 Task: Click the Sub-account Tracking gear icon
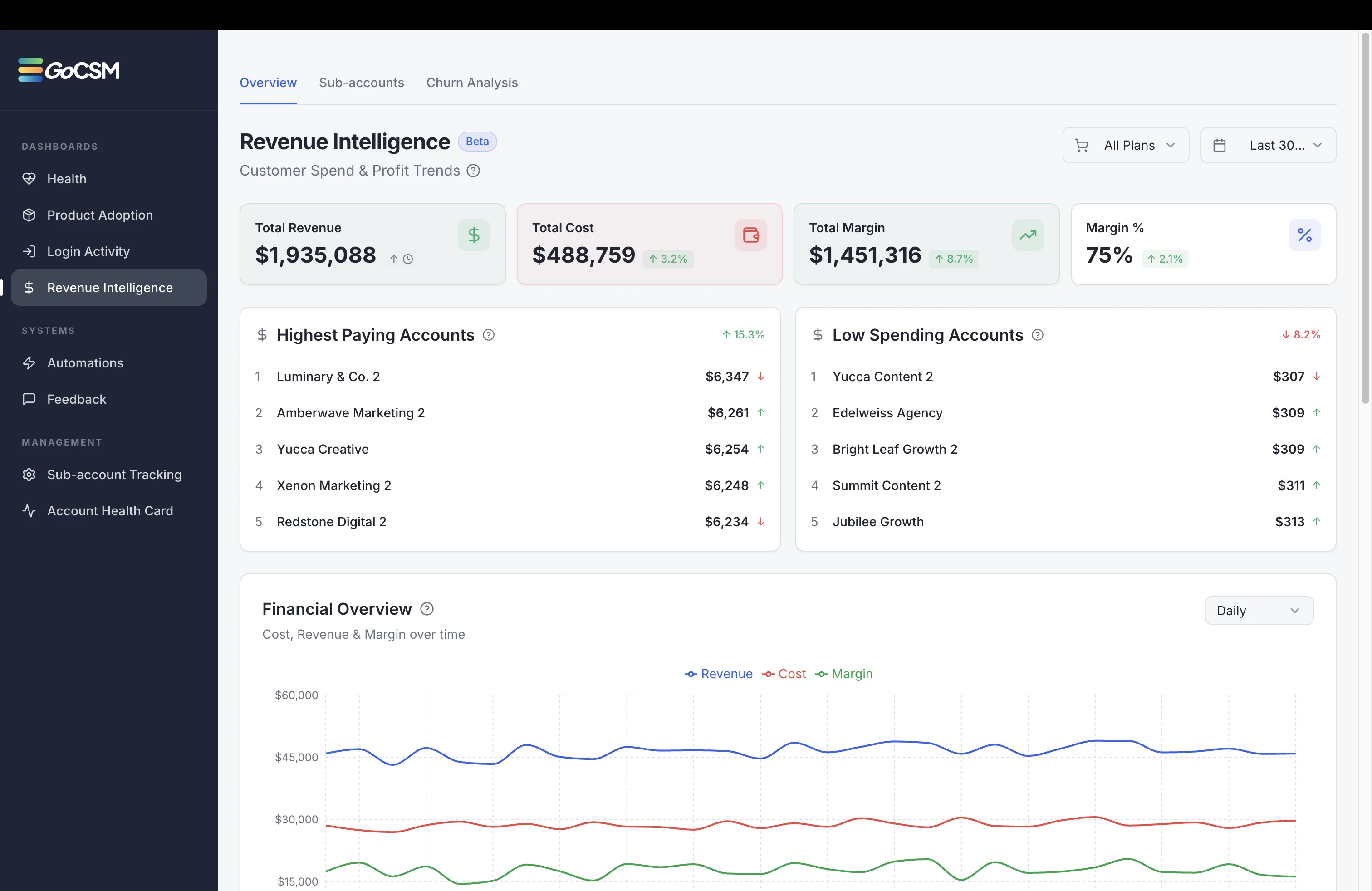tap(29, 475)
